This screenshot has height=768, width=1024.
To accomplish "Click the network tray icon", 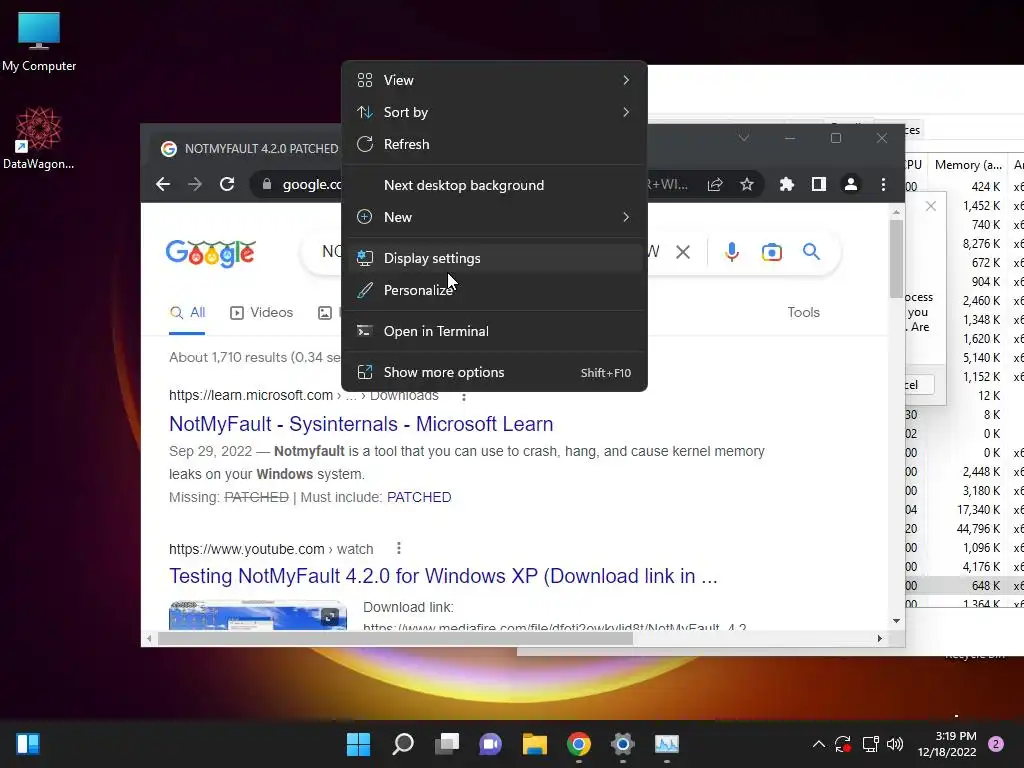I will pyautogui.click(x=870, y=744).
